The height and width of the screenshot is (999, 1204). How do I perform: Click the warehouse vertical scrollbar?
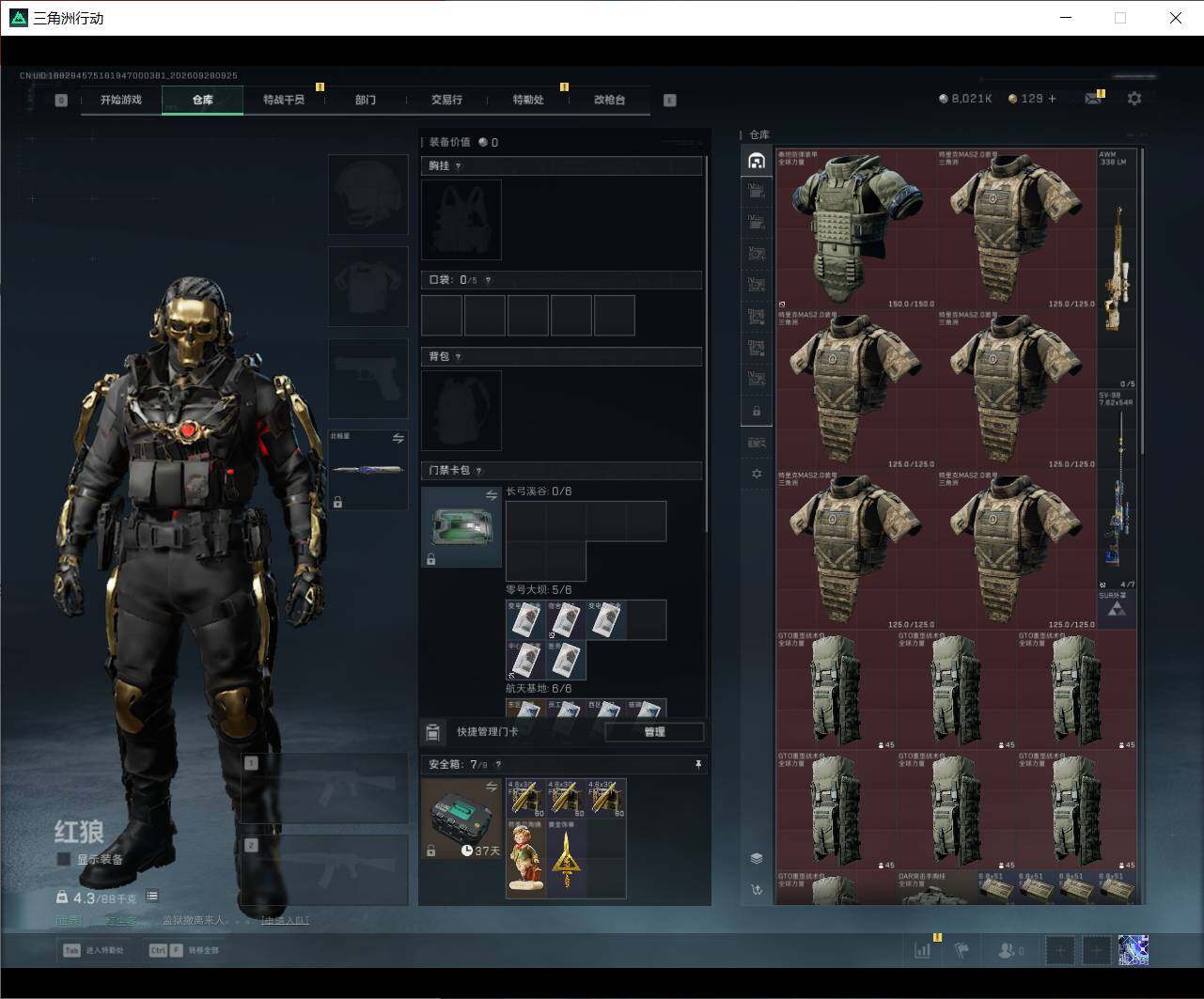(x=1142, y=301)
